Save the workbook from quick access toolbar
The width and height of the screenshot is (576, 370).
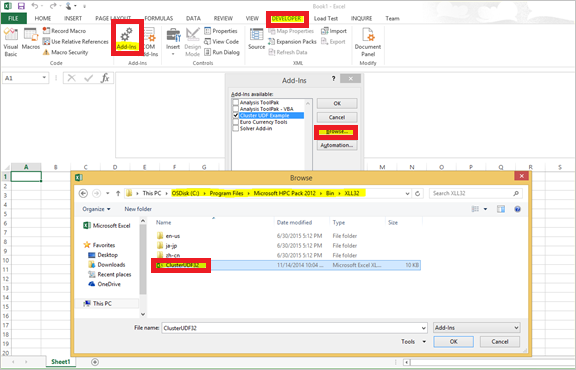pyautogui.click(x=21, y=6)
